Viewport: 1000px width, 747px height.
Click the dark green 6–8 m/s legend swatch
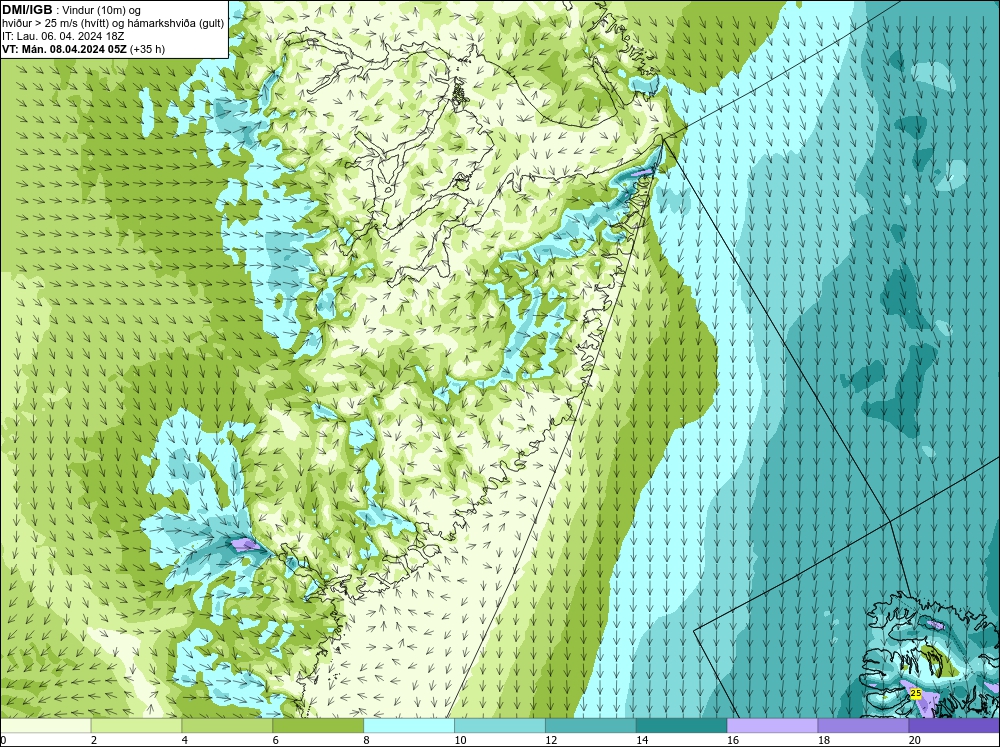(318, 725)
